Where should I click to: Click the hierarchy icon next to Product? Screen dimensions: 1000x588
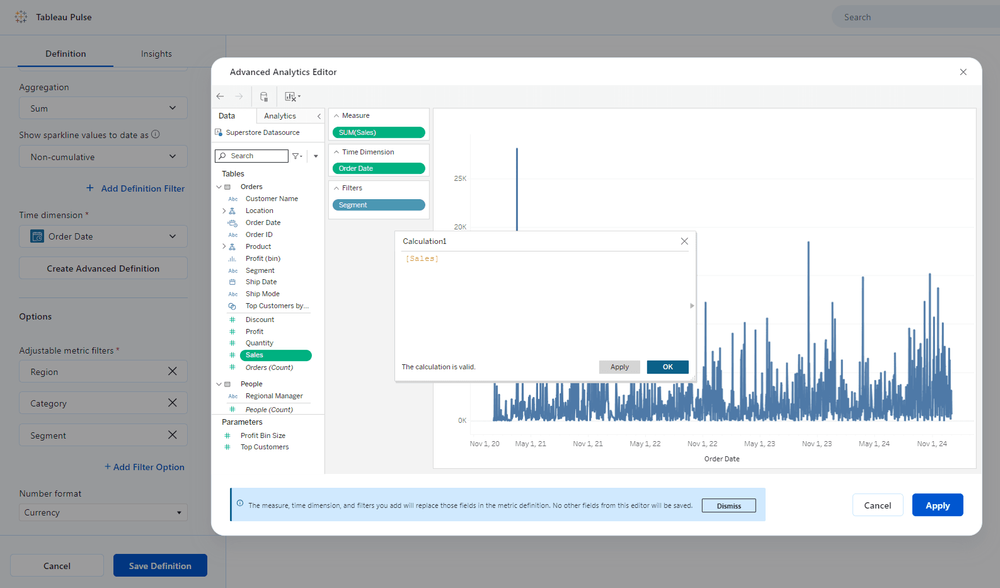point(232,246)
